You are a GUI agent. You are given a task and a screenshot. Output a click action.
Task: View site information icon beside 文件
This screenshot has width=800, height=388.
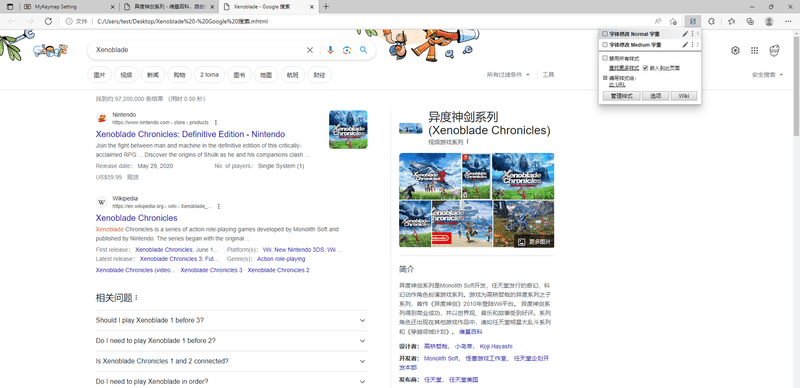(69, 21)
